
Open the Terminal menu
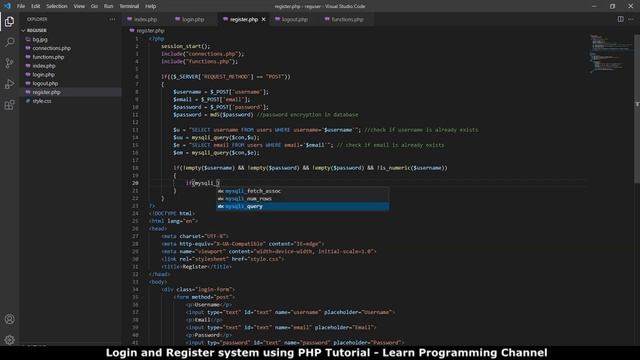(x=129, y=6)
